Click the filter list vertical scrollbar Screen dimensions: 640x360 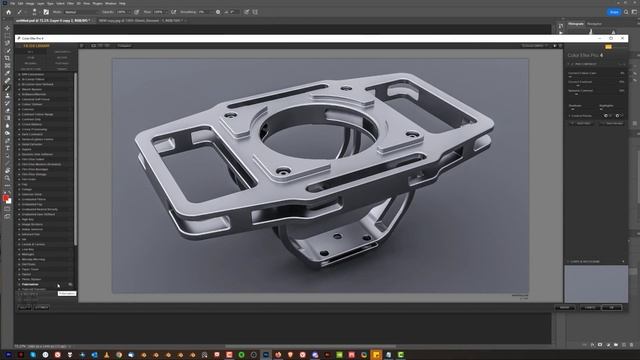tap(76, 160)
